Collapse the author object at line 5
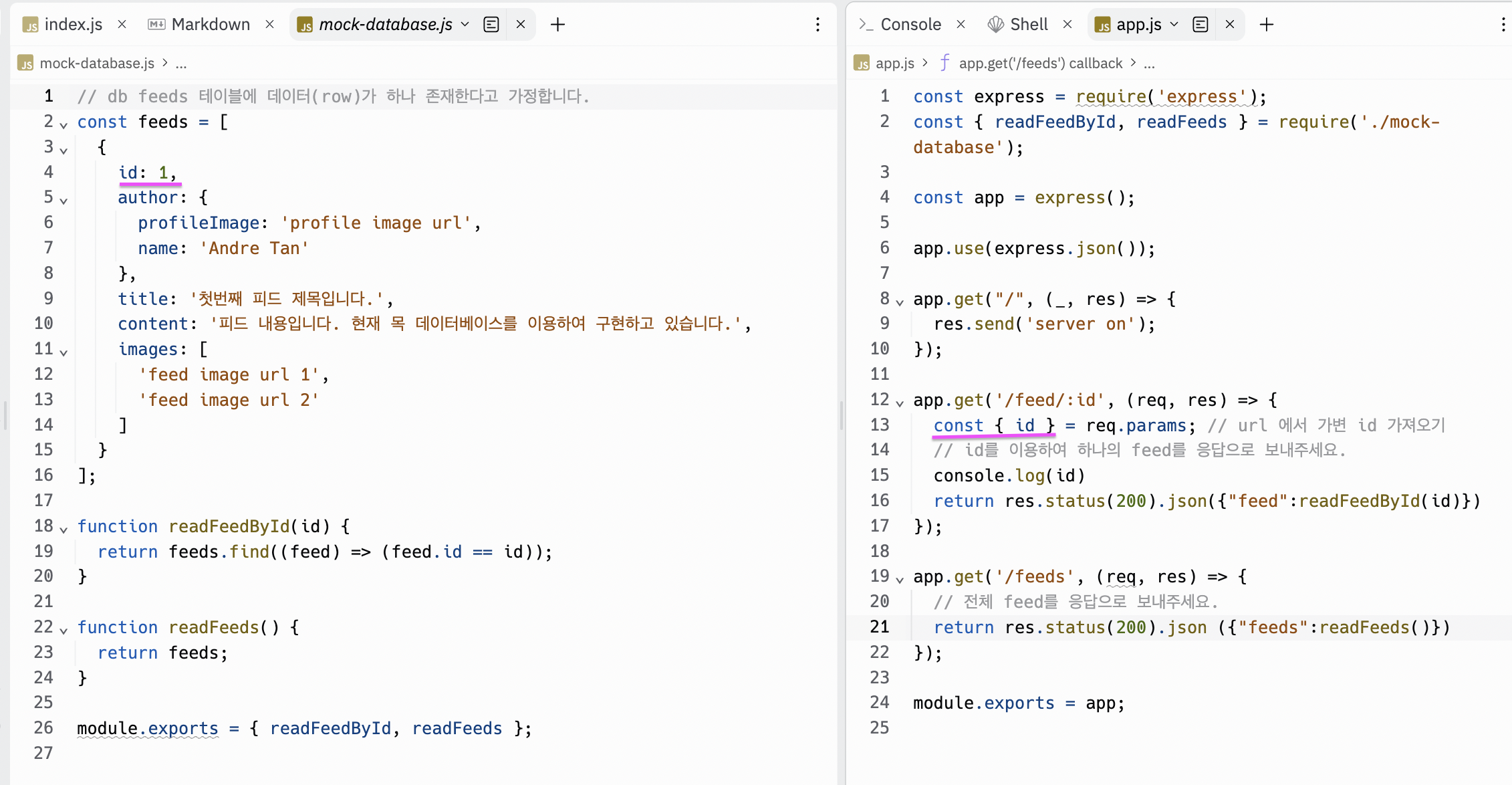 pos(64,201)
